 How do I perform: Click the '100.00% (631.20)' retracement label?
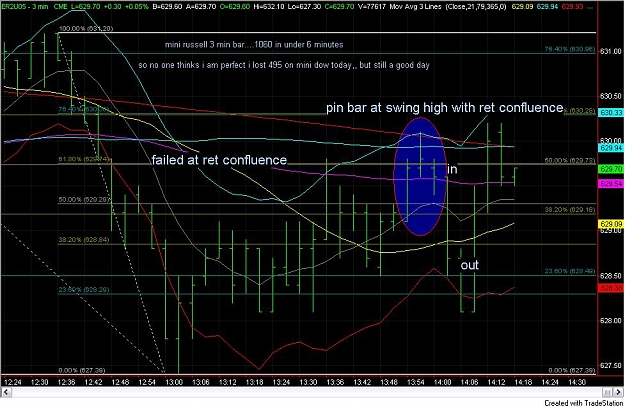click(x=86, y=29)
